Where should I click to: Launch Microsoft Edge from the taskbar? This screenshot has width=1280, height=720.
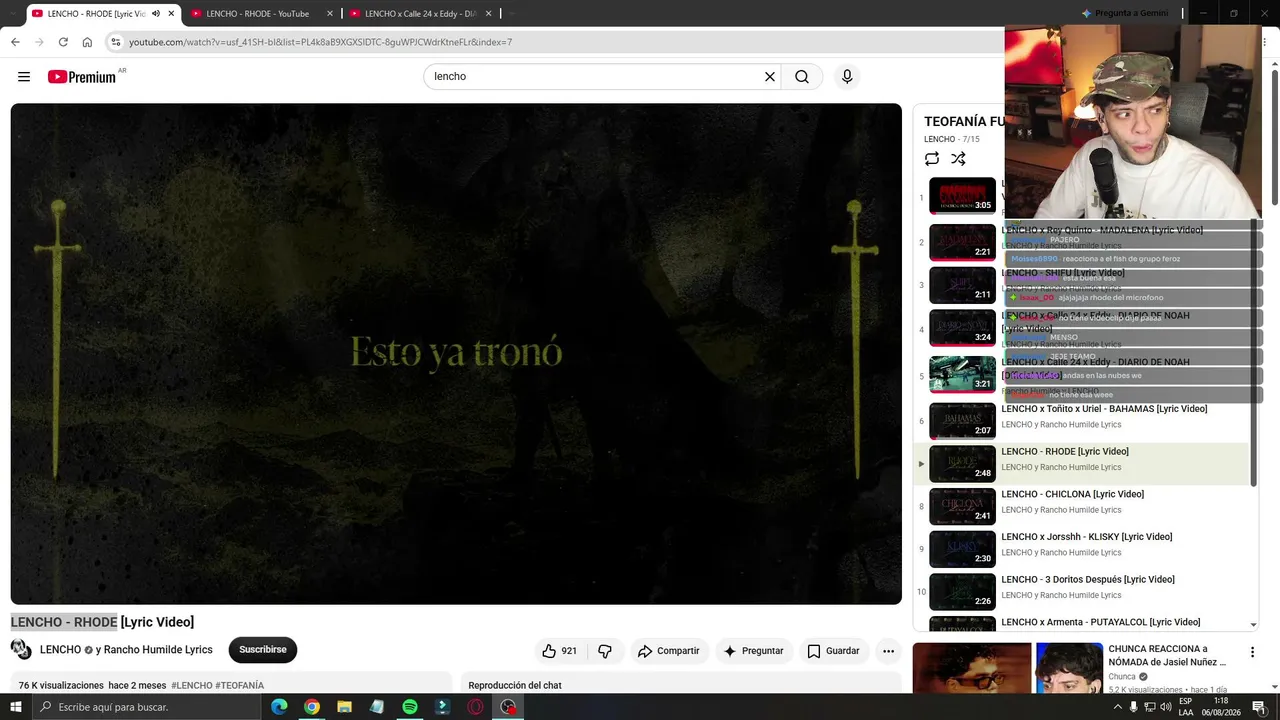[279, 707]
